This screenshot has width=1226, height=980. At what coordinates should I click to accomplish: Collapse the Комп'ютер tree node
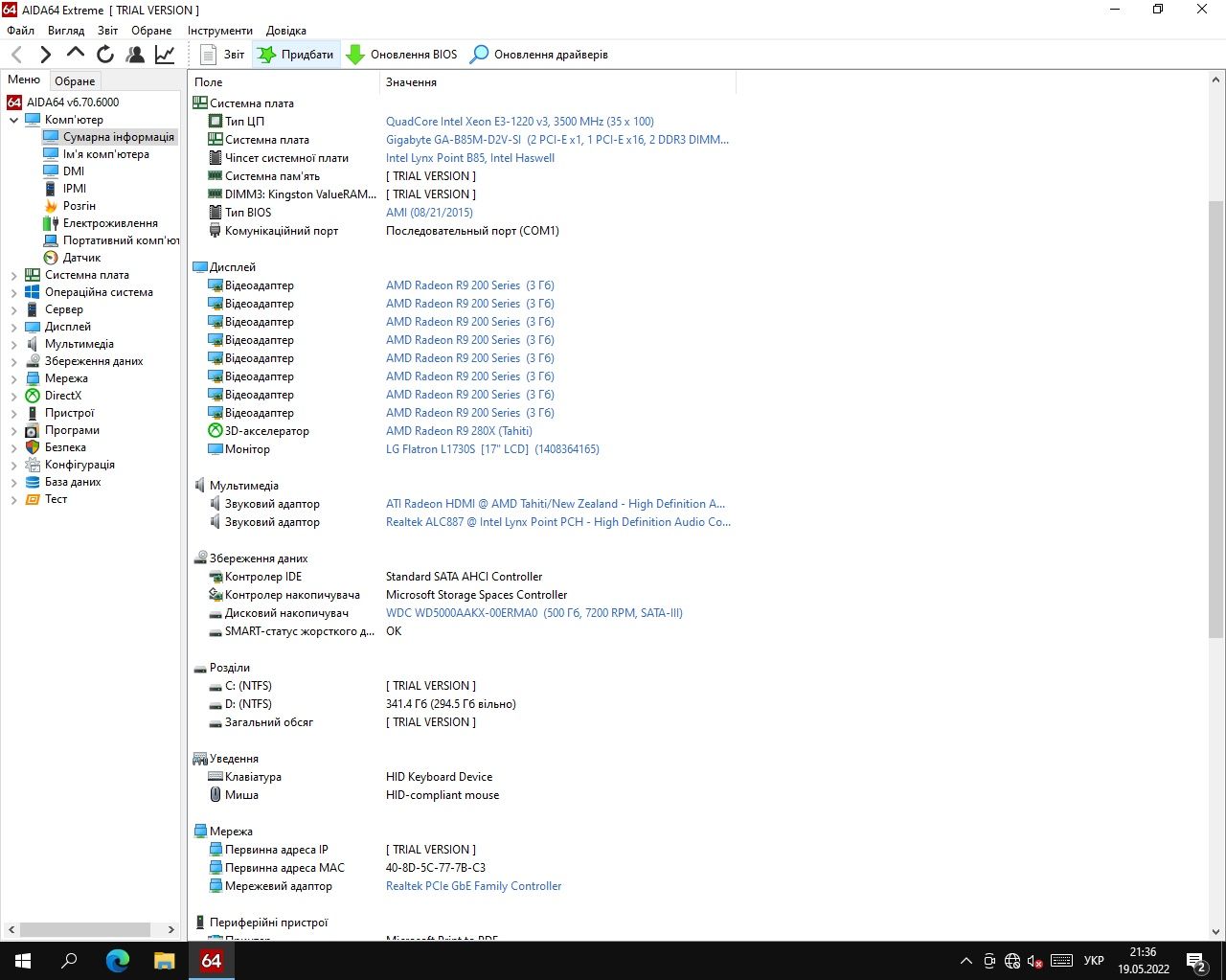click(13, 120)
